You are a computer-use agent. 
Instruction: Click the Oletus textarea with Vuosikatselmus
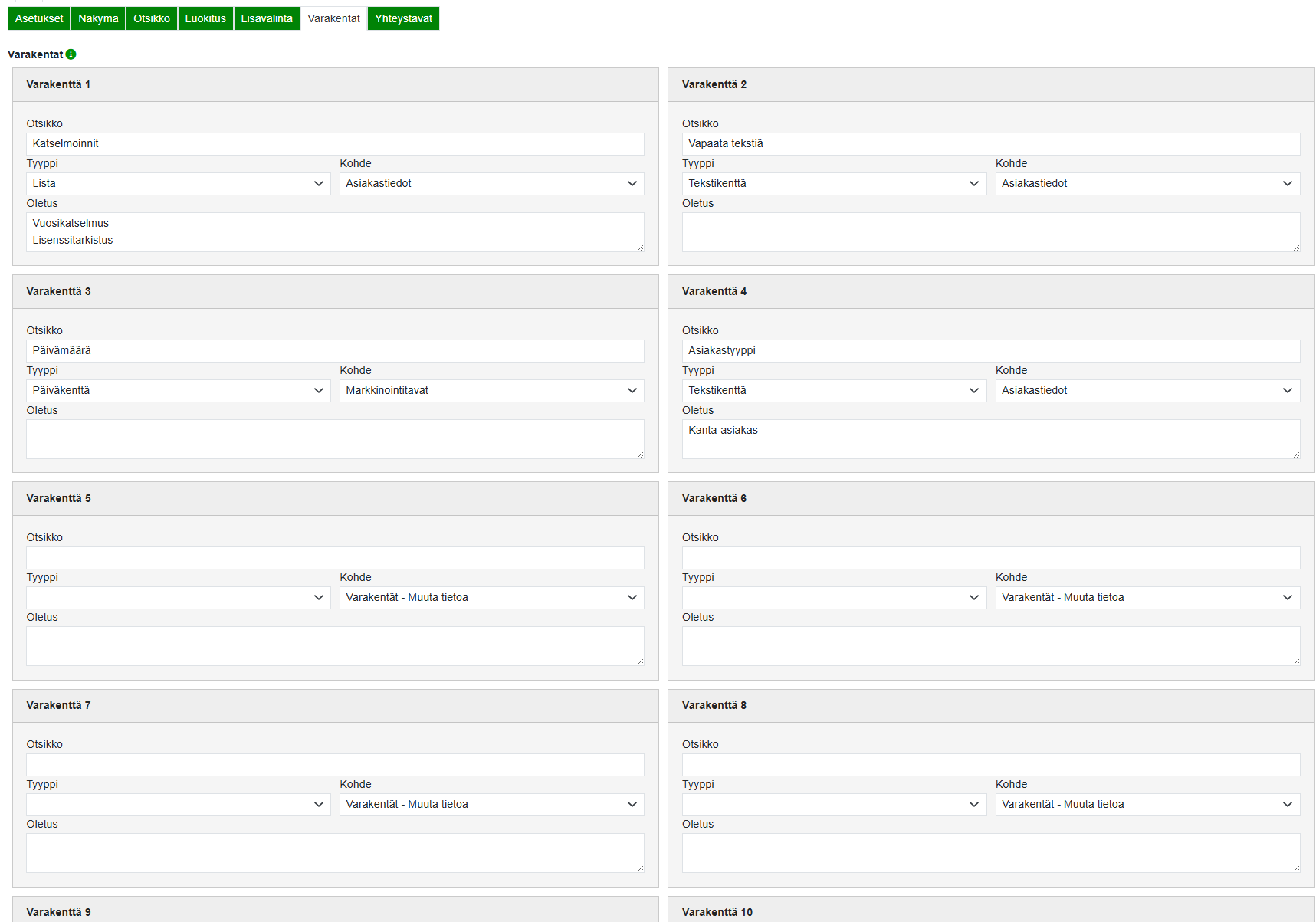335,232
